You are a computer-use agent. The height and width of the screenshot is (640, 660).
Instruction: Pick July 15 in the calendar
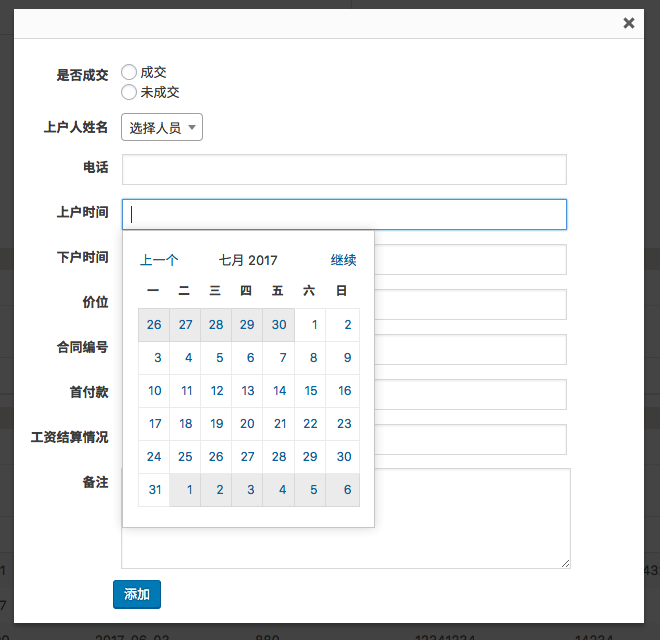pyautogui.click(x=311, y=391)
